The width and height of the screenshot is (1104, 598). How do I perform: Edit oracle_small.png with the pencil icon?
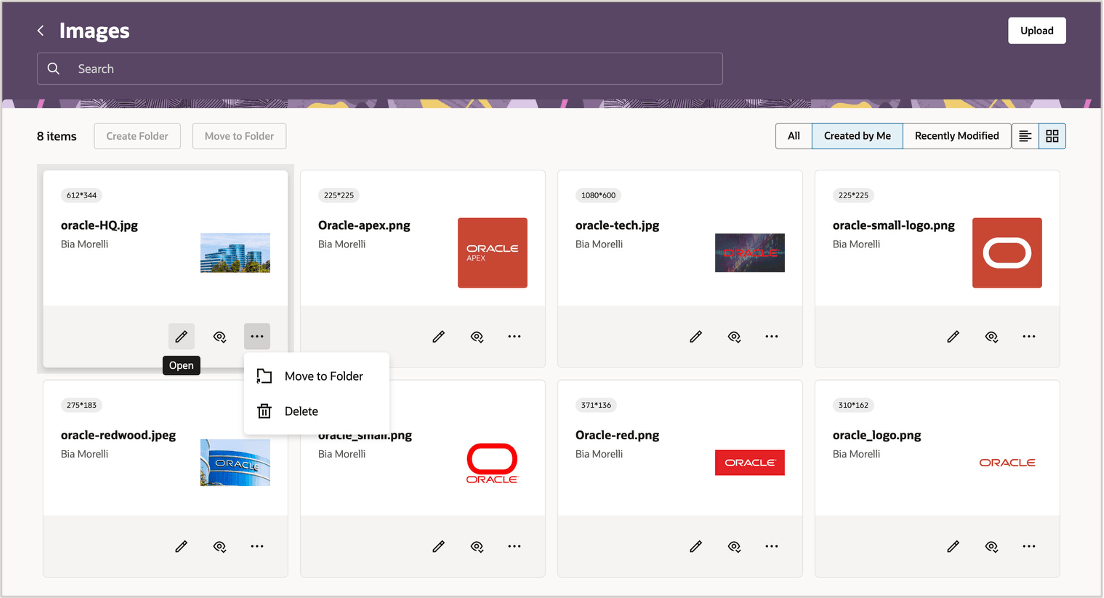(x=439, y=547)
